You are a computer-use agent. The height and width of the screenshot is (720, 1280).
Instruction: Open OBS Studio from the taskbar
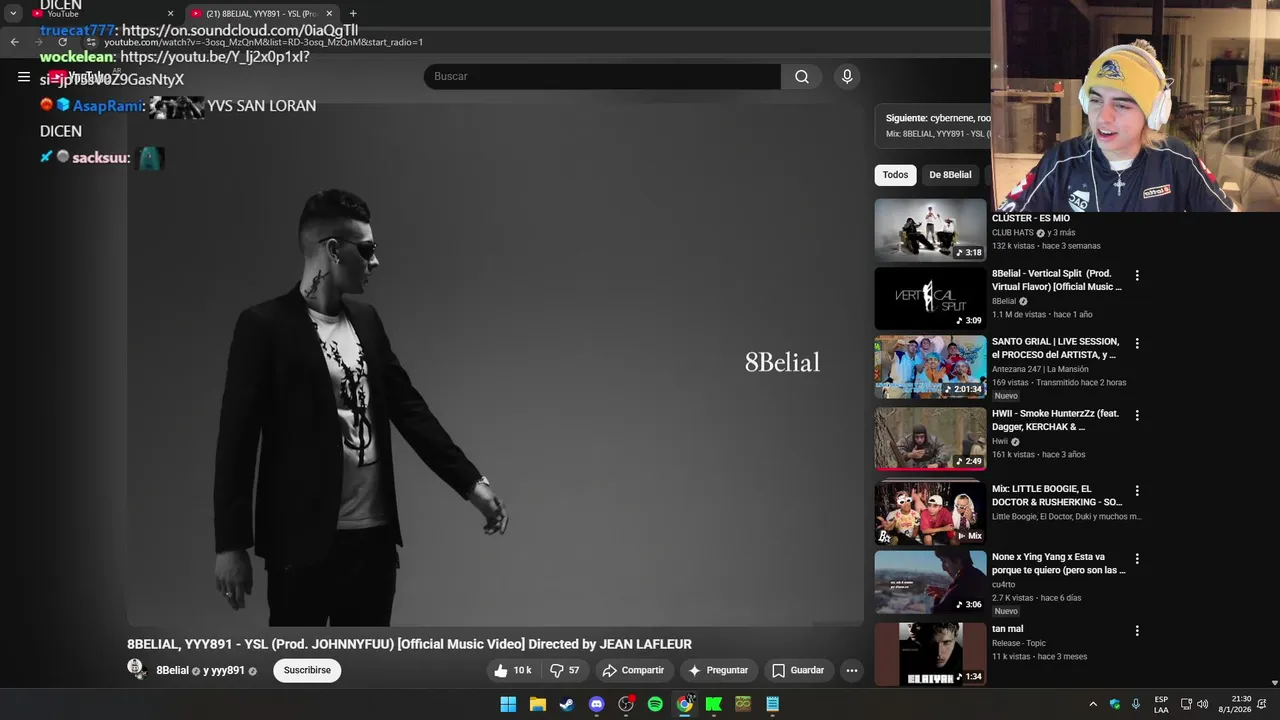626,704
